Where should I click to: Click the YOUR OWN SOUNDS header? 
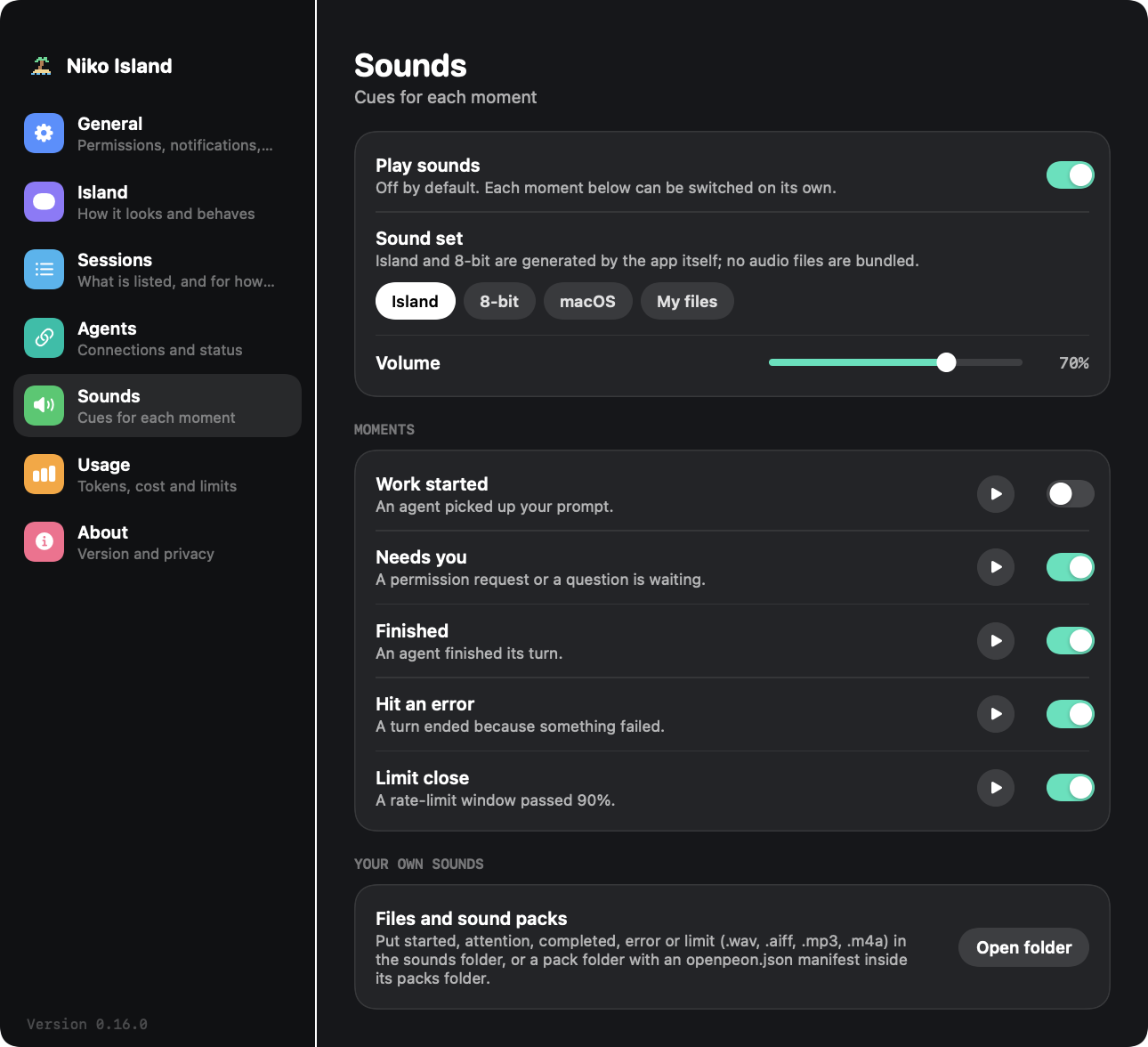[x=419, y=864]
